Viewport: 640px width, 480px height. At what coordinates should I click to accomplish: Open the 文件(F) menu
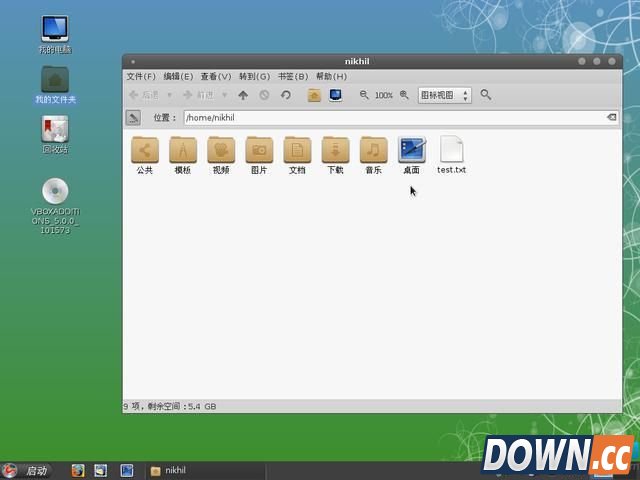point(140,76)
